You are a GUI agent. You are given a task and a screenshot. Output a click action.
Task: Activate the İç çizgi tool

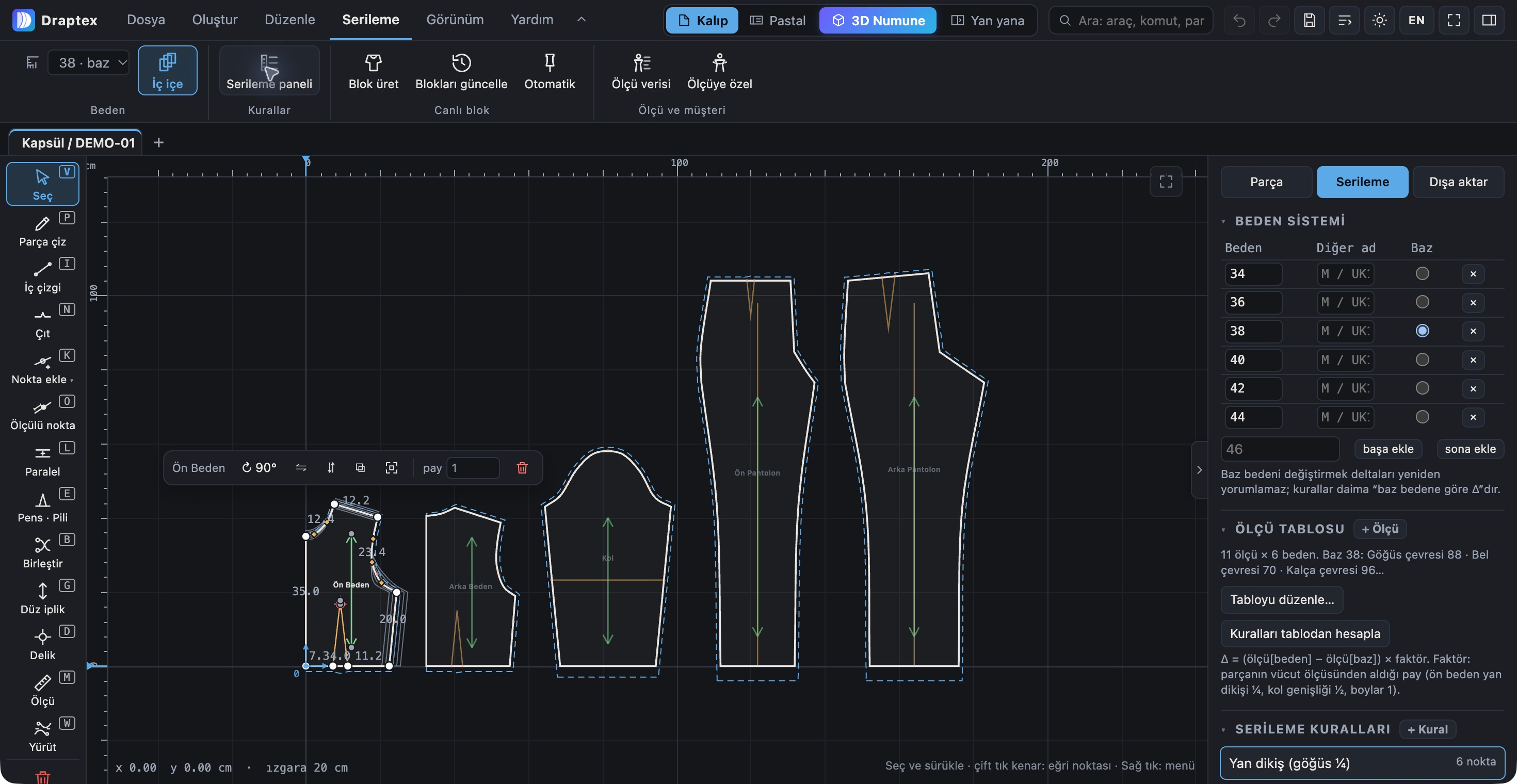pos(42,276)
